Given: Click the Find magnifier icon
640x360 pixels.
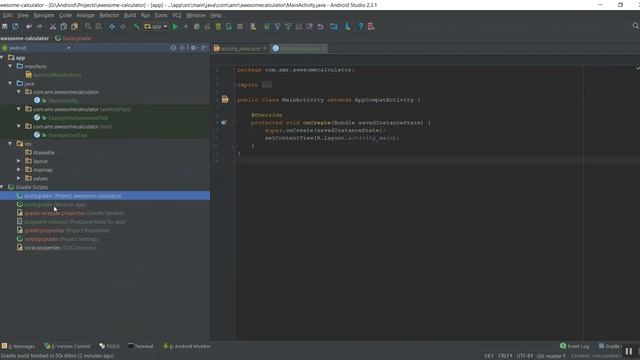Looking at the screenshot, I should 88,27.
